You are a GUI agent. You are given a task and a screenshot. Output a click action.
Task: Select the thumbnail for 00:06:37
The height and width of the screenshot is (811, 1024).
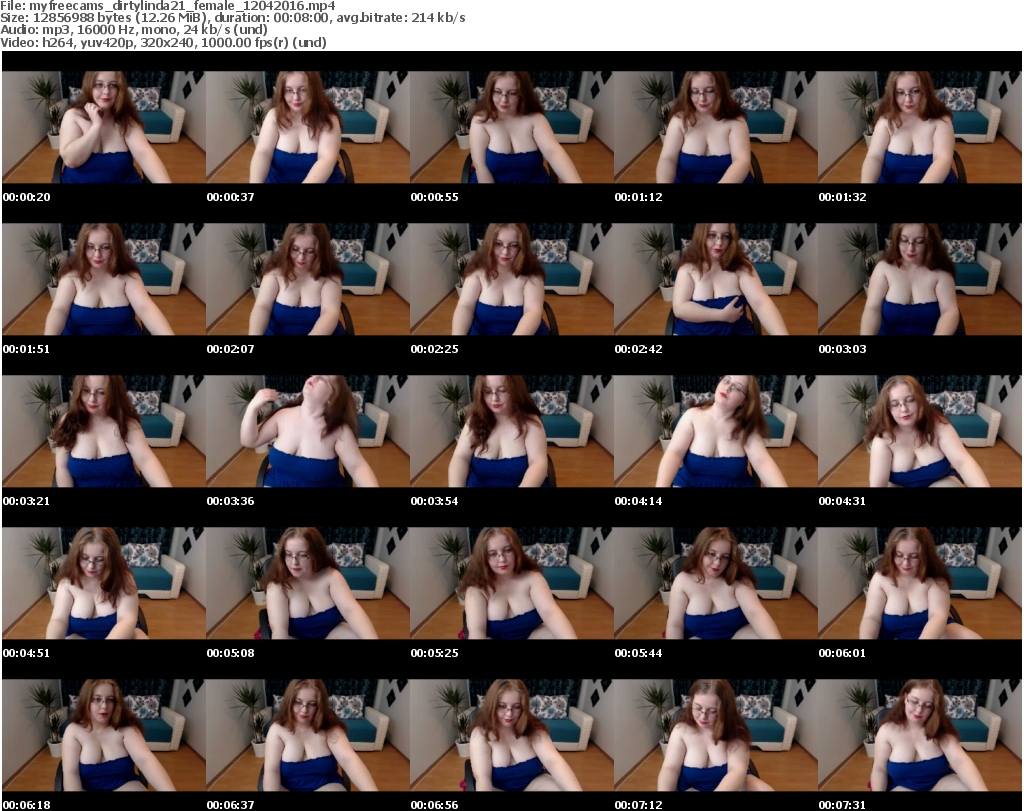click(307, 735)
